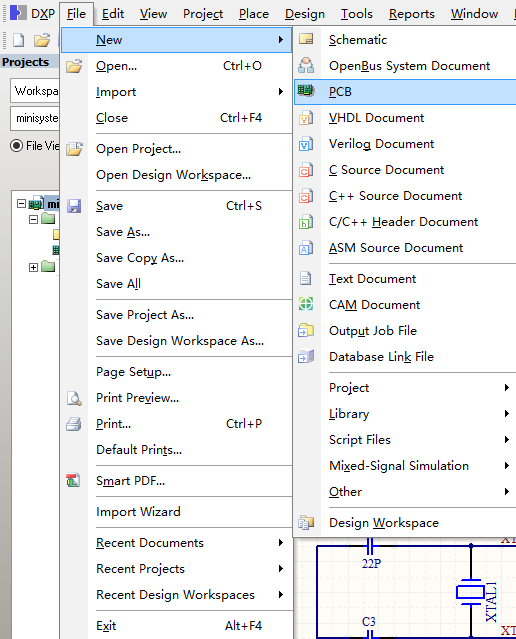Open the Project menu

203,14
